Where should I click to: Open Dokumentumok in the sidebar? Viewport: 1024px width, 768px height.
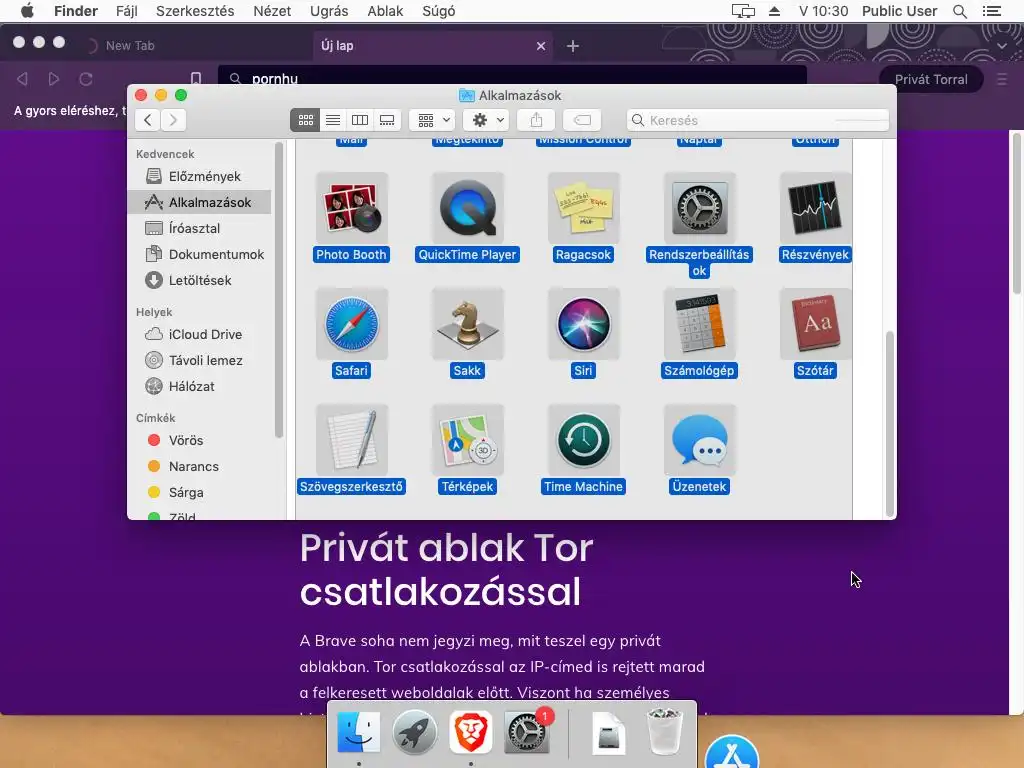200,255
